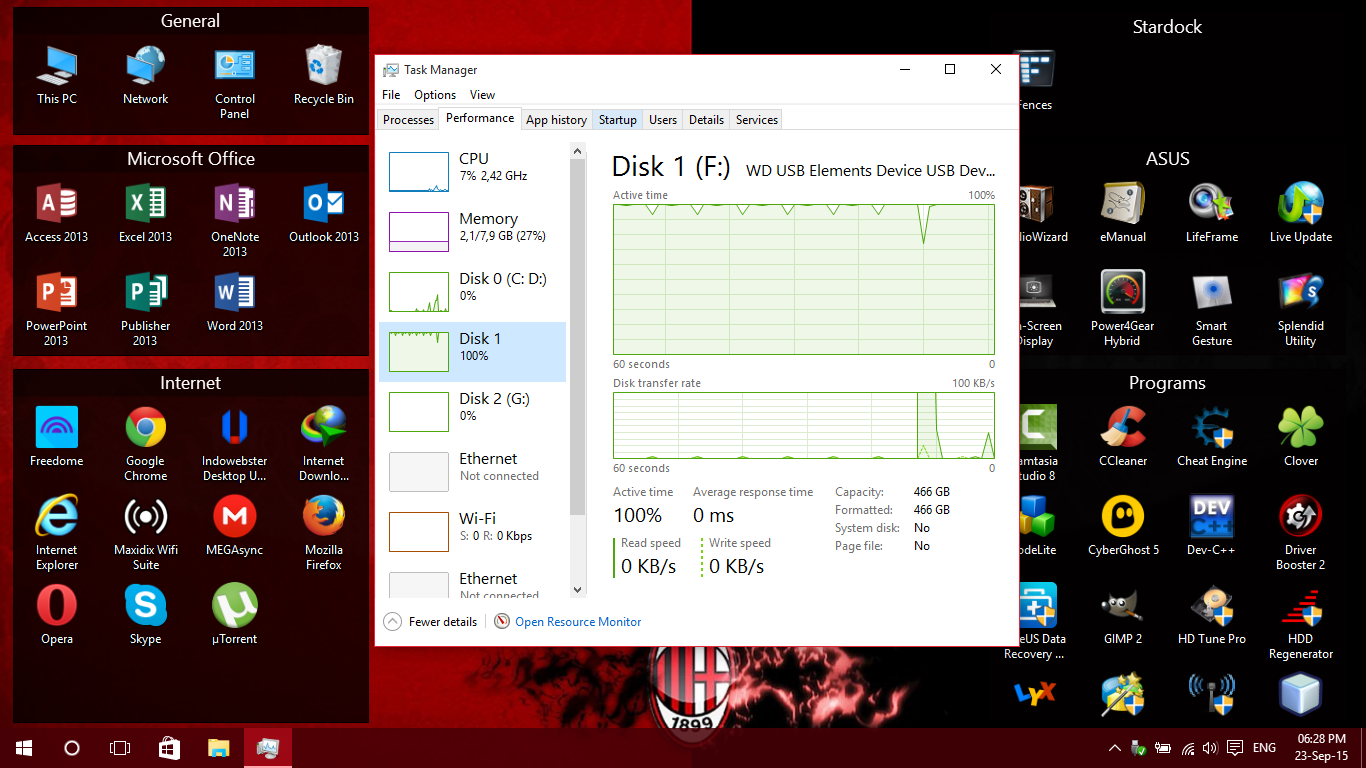Open the ENG language indicator
The width and height of the screenshot is (1366, 768).
point(1264,748)
